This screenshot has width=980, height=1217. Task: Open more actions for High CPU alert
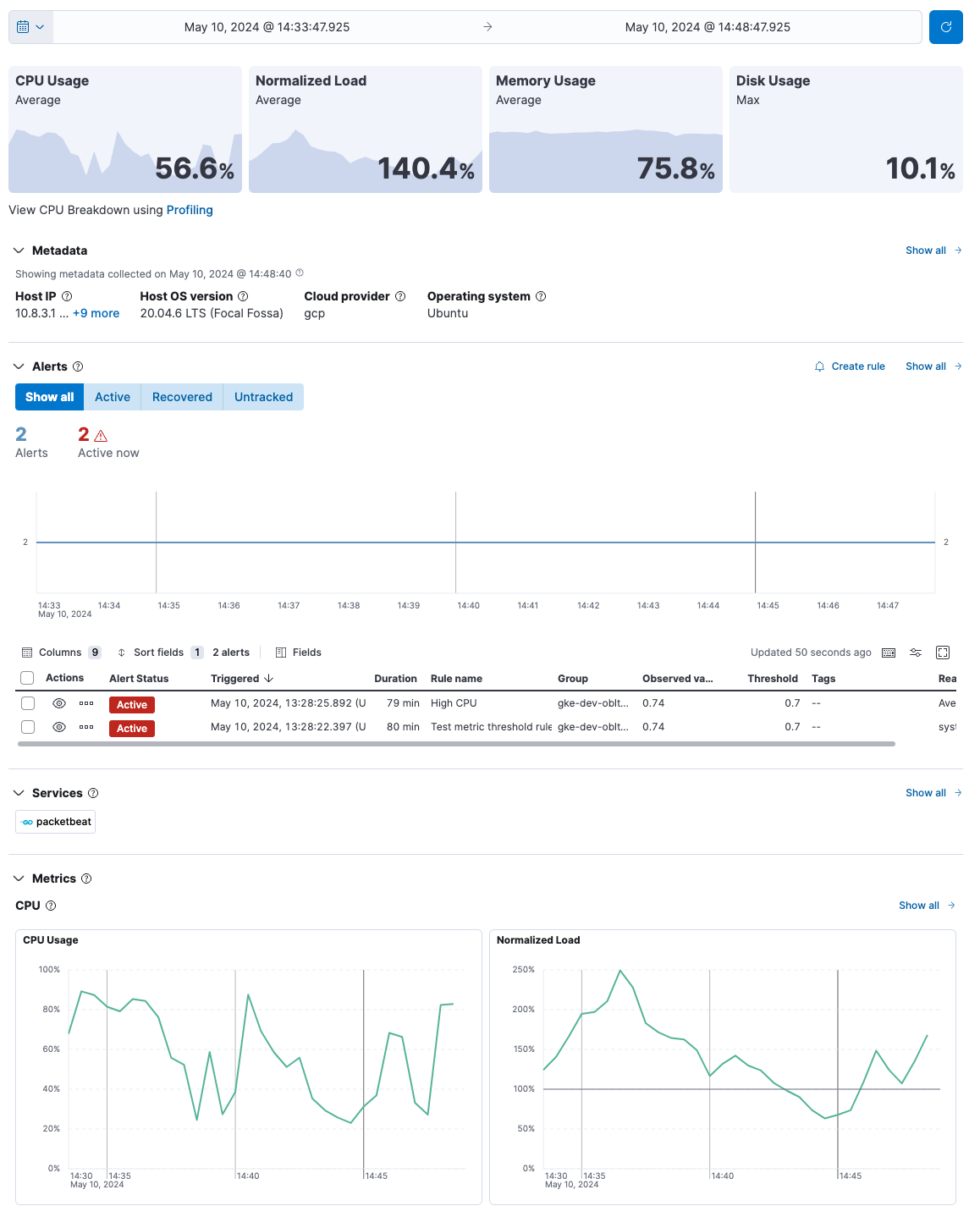pos(86,703)
